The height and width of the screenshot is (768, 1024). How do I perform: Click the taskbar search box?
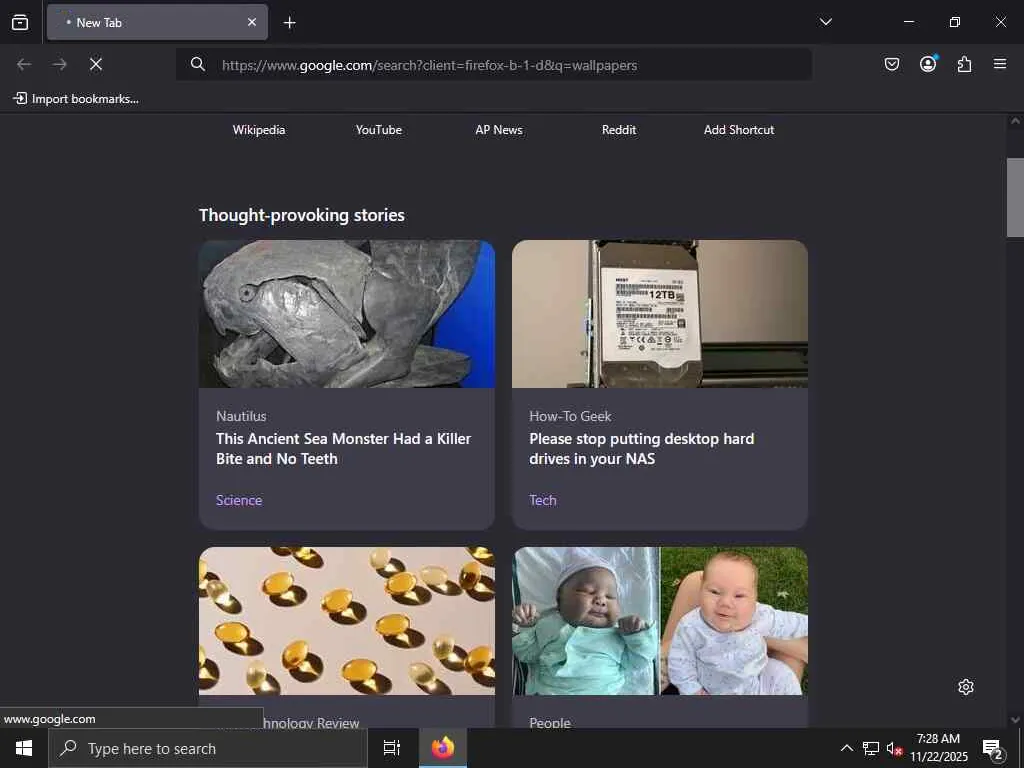click(x=208, y=748)
